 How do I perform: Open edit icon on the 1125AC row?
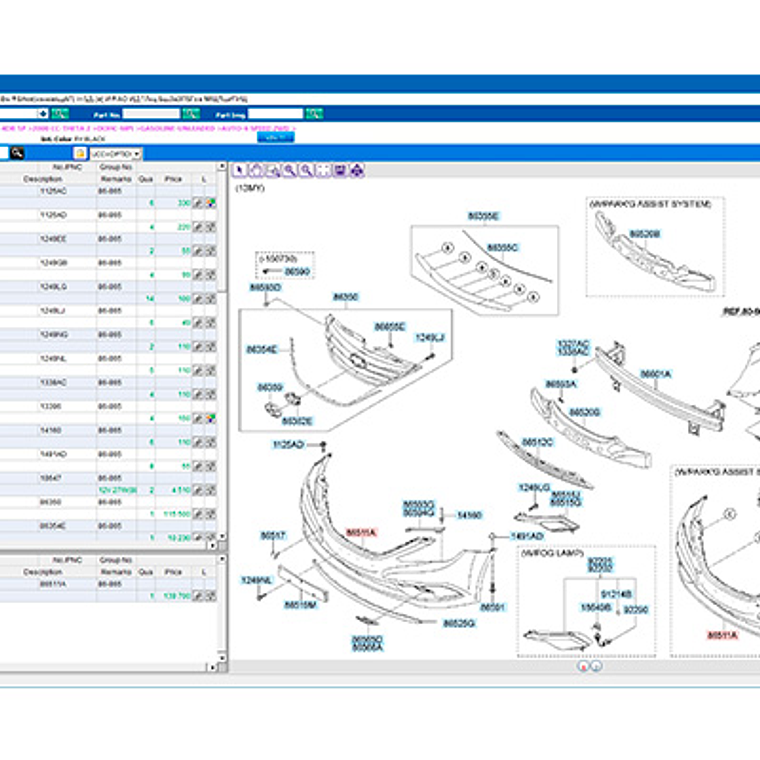coord(198,203)
